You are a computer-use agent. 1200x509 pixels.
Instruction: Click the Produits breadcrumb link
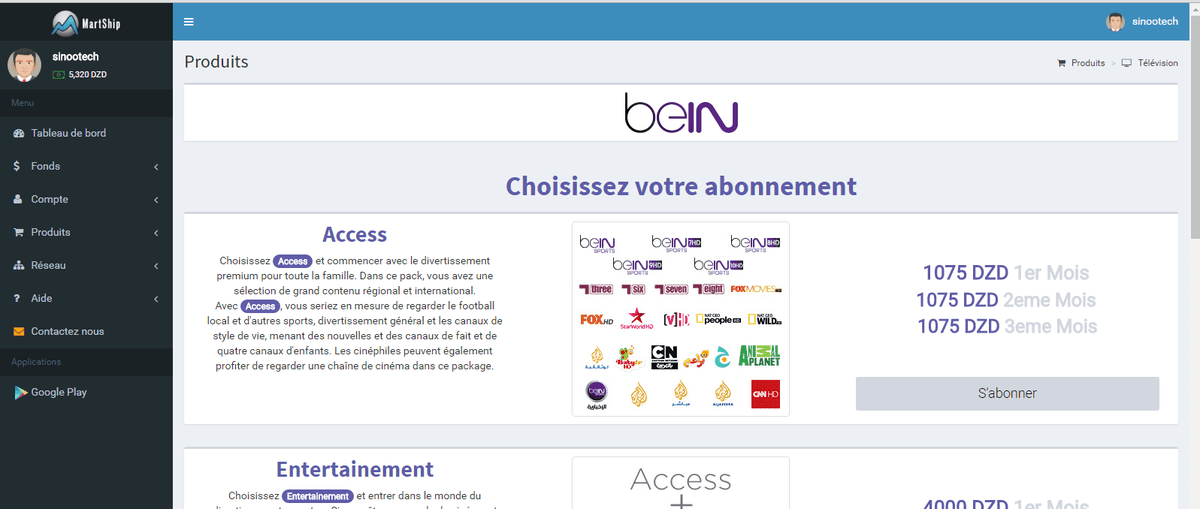tap(1087, 63)
